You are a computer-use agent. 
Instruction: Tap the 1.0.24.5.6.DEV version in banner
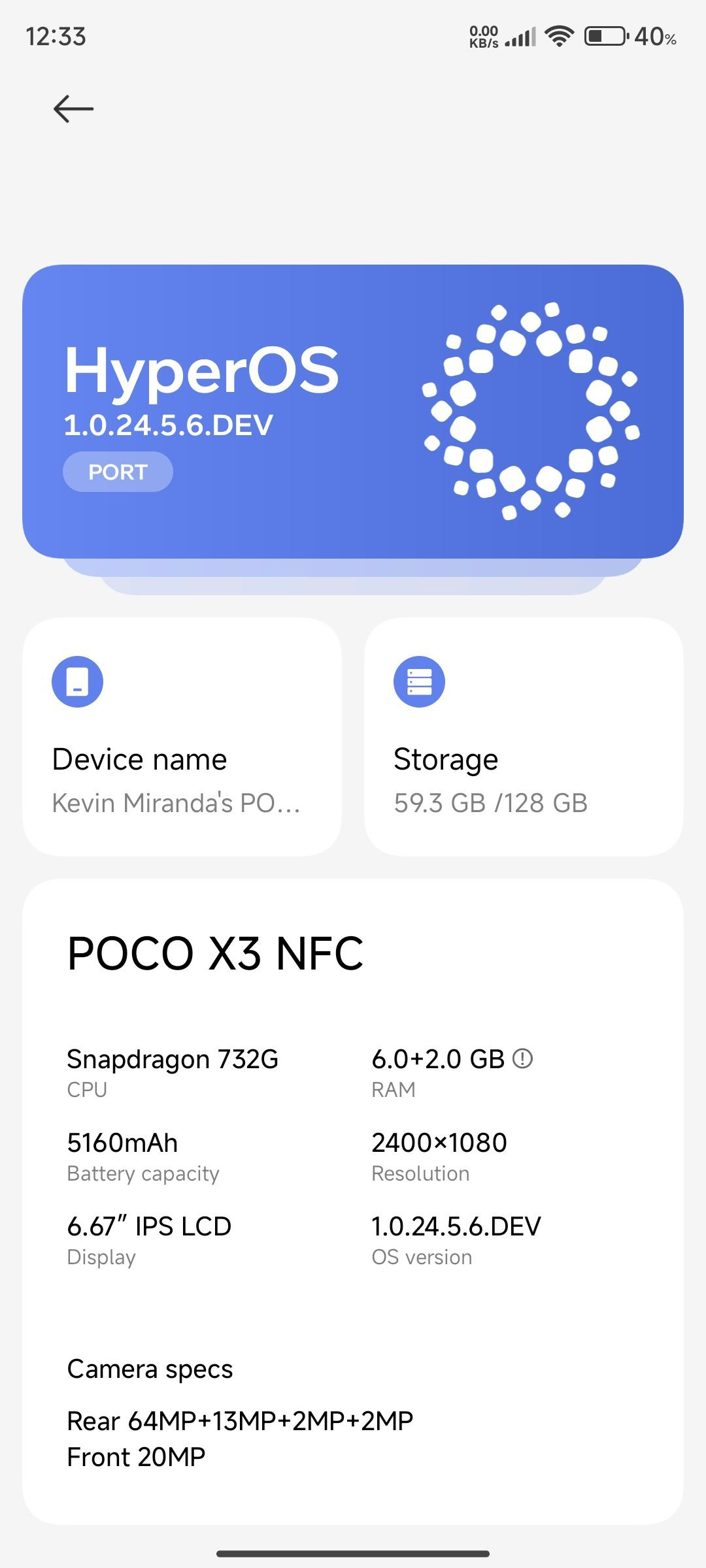click(x=168, y=425)
